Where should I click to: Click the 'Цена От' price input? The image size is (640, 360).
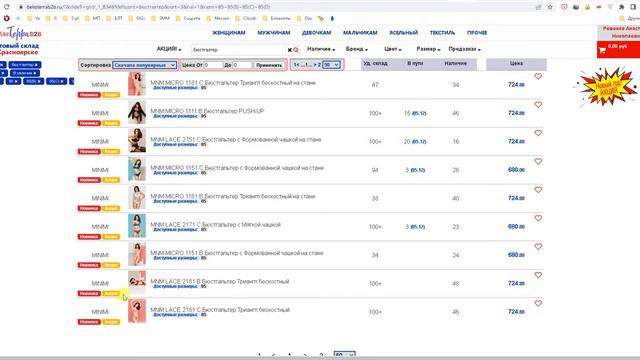[213, 65]
